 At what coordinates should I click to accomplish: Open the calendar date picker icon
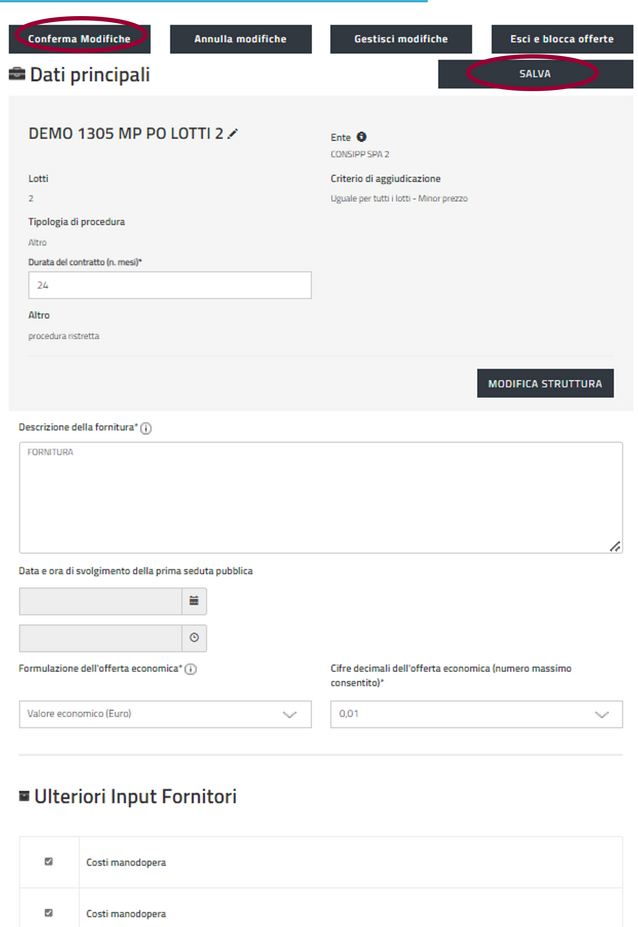tap(194, 601)
